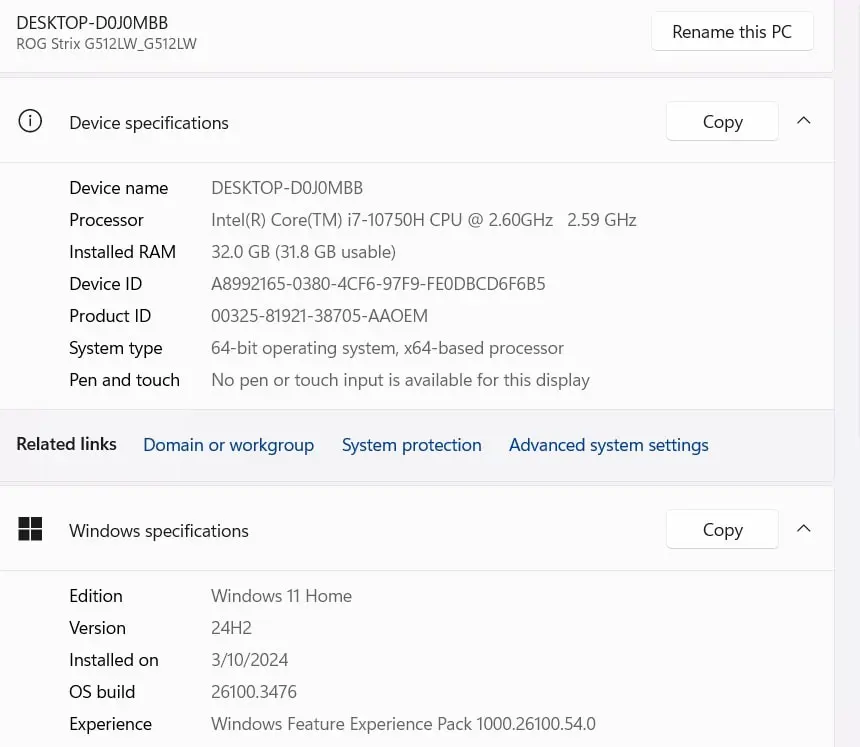
Task: Collapse the Device specifications section
Action: (x=804, y=121)
